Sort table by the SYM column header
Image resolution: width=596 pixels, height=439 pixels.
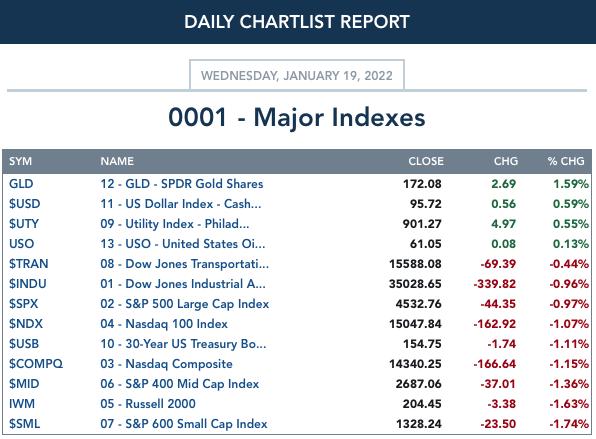(x=21, y=161)
